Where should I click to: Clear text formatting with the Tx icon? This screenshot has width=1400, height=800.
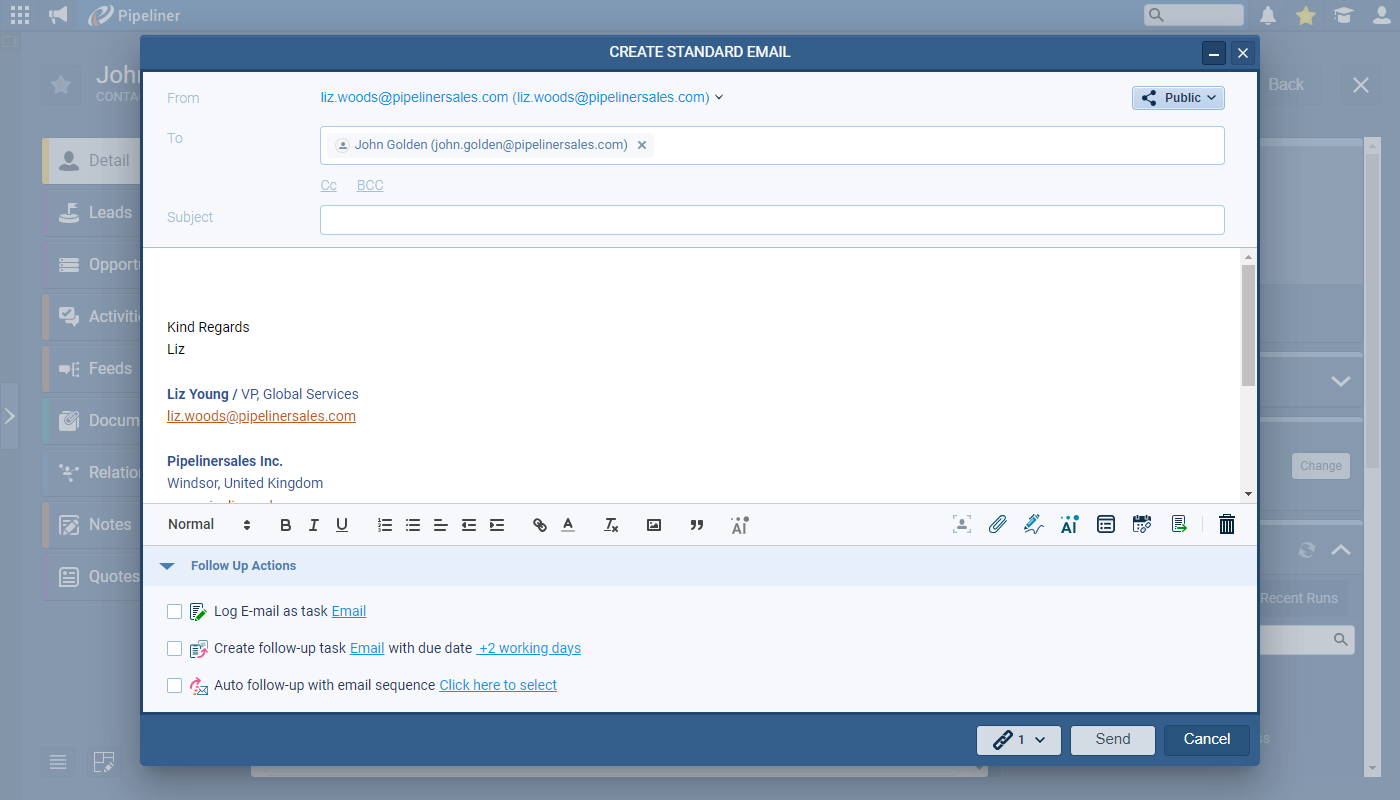pos(611,525)
